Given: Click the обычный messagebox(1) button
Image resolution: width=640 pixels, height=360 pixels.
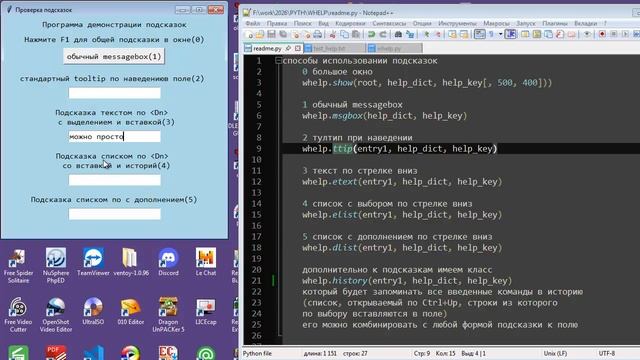Looking at the screenshot, I should point(114,56).
